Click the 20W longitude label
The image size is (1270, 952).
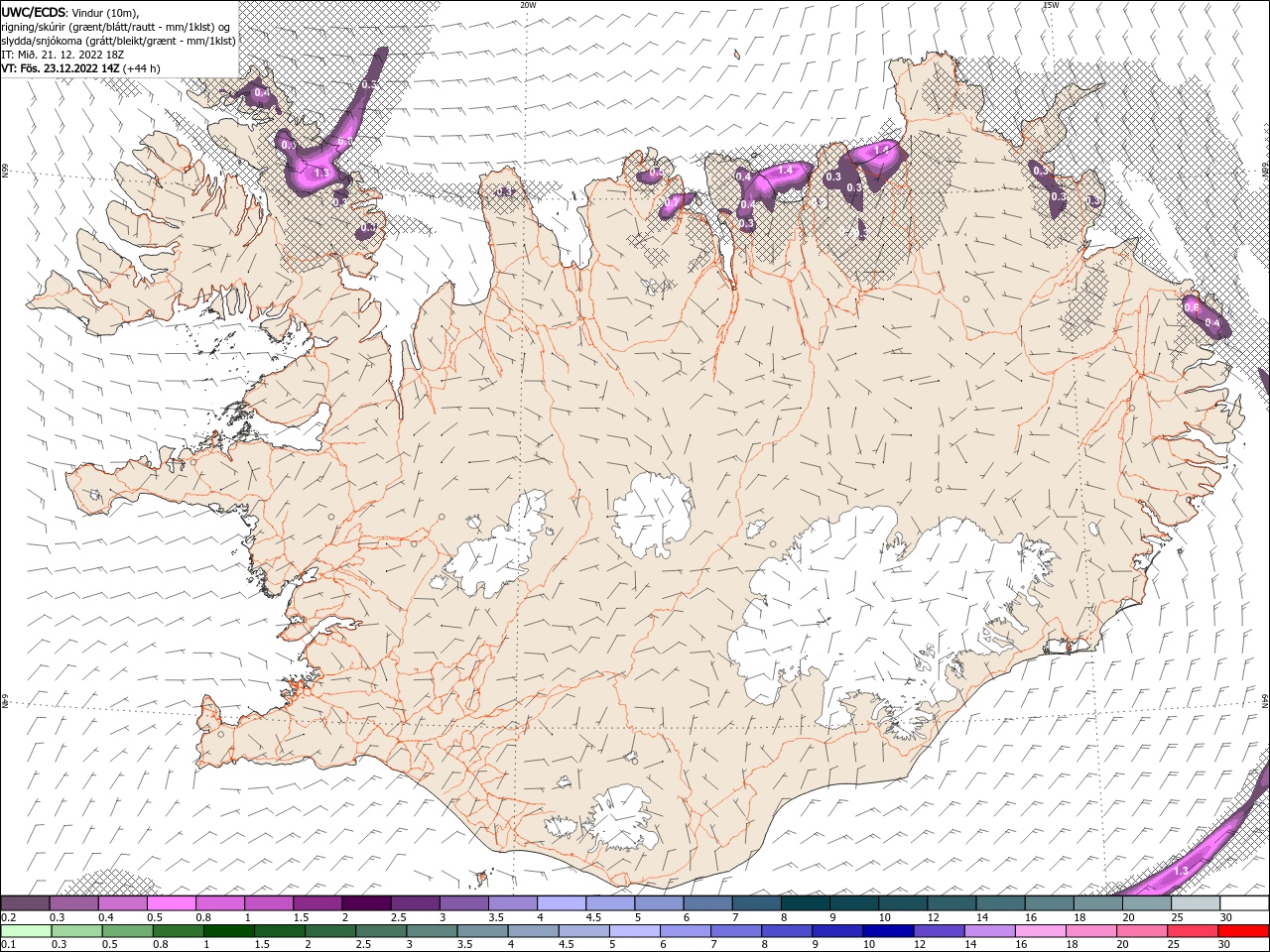[x=528, y=5]
